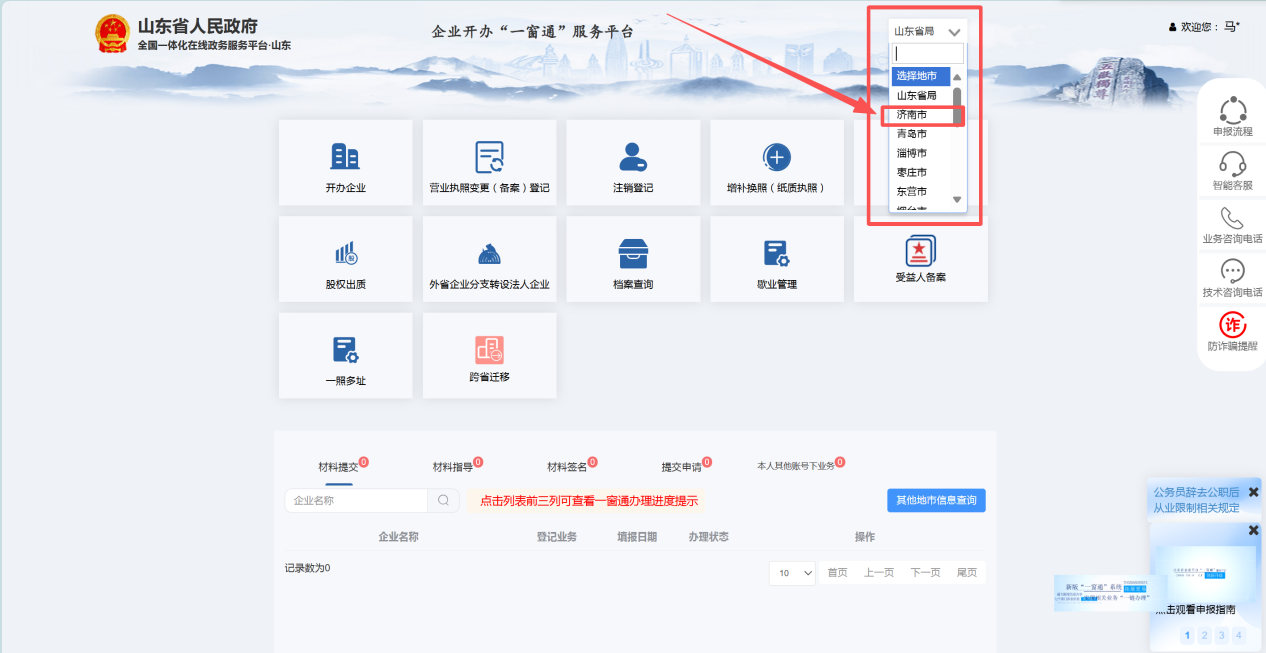The width and height of the screenshot is (1266, 653).
Task: Go to 下一页 in pagination
Action: coord(925,573)
